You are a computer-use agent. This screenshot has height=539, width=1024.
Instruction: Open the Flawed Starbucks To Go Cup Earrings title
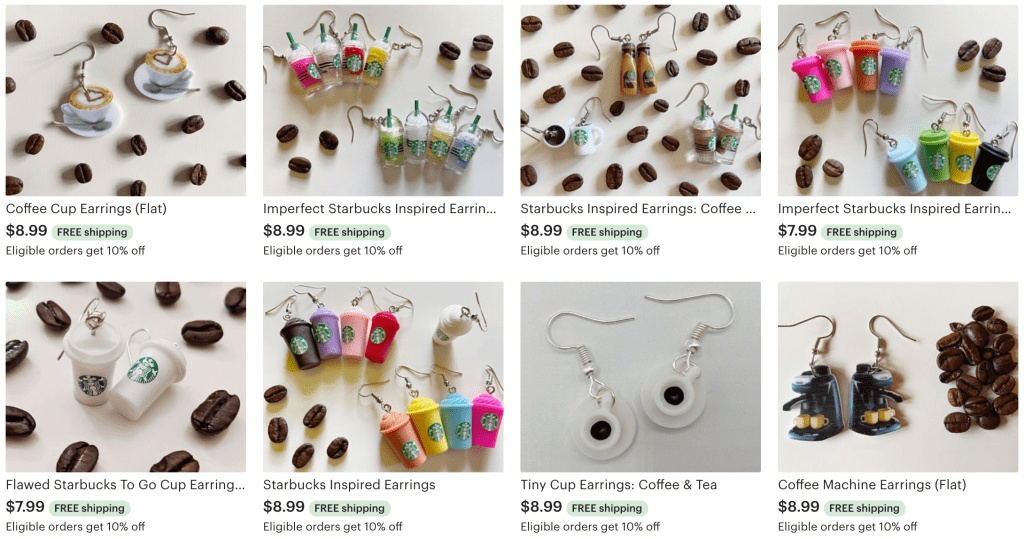click(125, 485)
